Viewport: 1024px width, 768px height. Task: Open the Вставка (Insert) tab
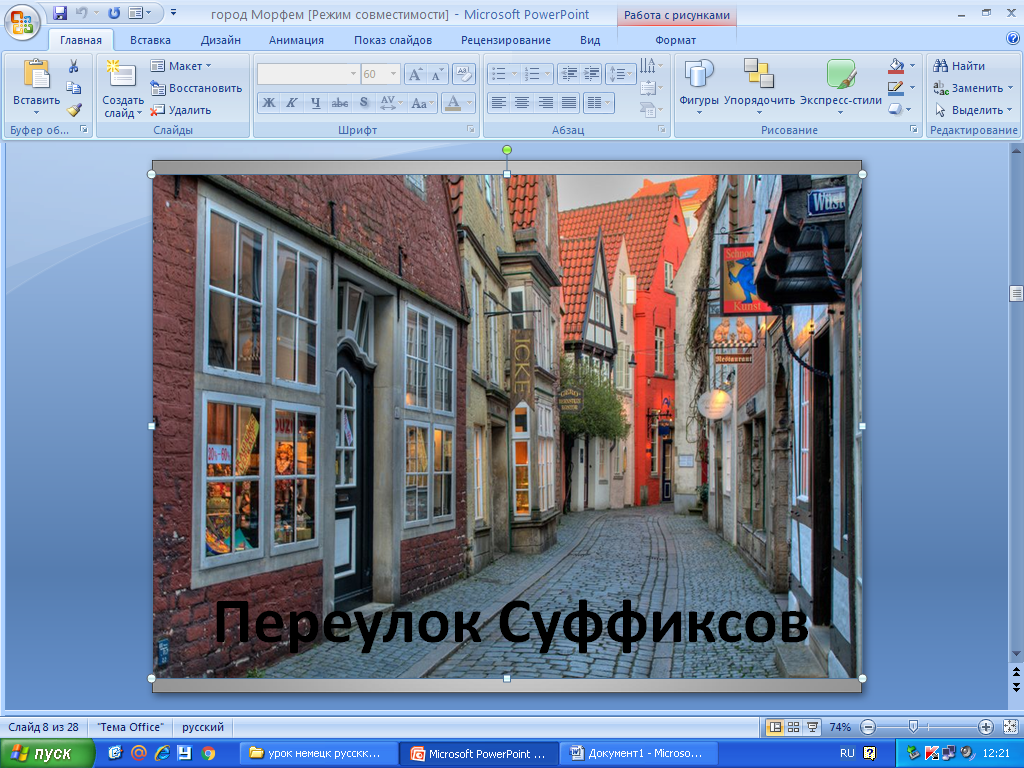click(x=150, y=40)
